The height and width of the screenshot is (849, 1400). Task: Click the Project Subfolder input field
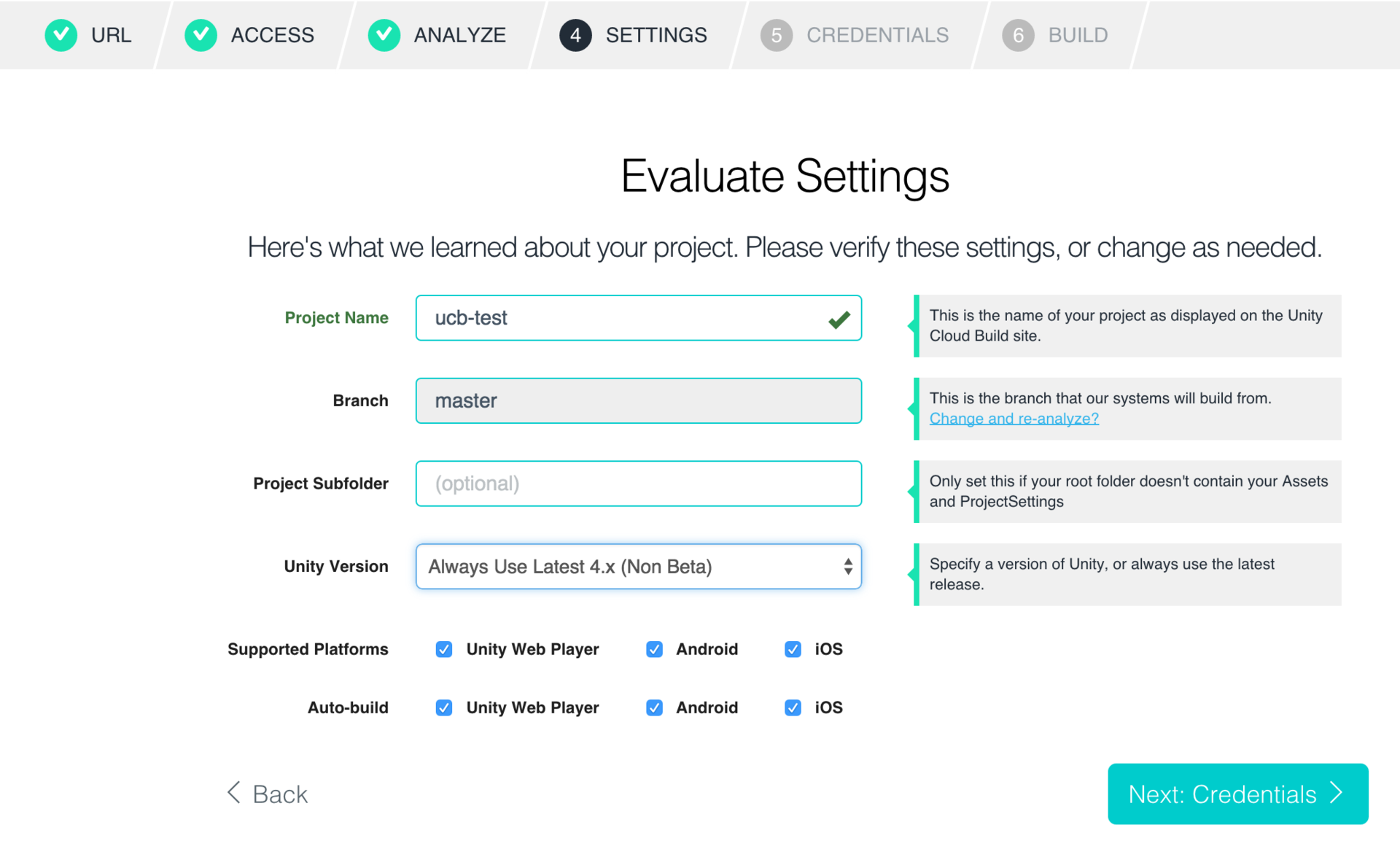pos(638,484)
